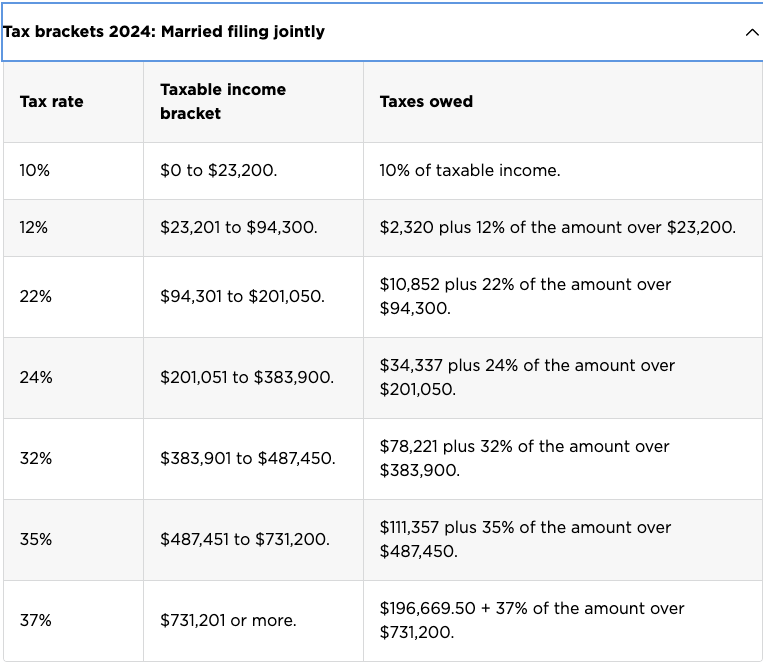Click the 'Taxes owed' column header
The image size is (763, 664).
pos(563,102)
